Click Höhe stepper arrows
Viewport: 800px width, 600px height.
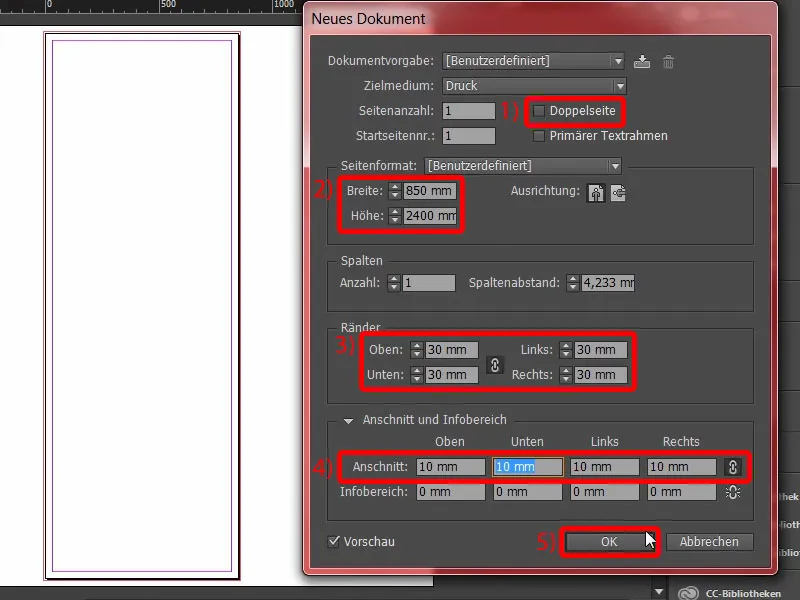[394, 216]
